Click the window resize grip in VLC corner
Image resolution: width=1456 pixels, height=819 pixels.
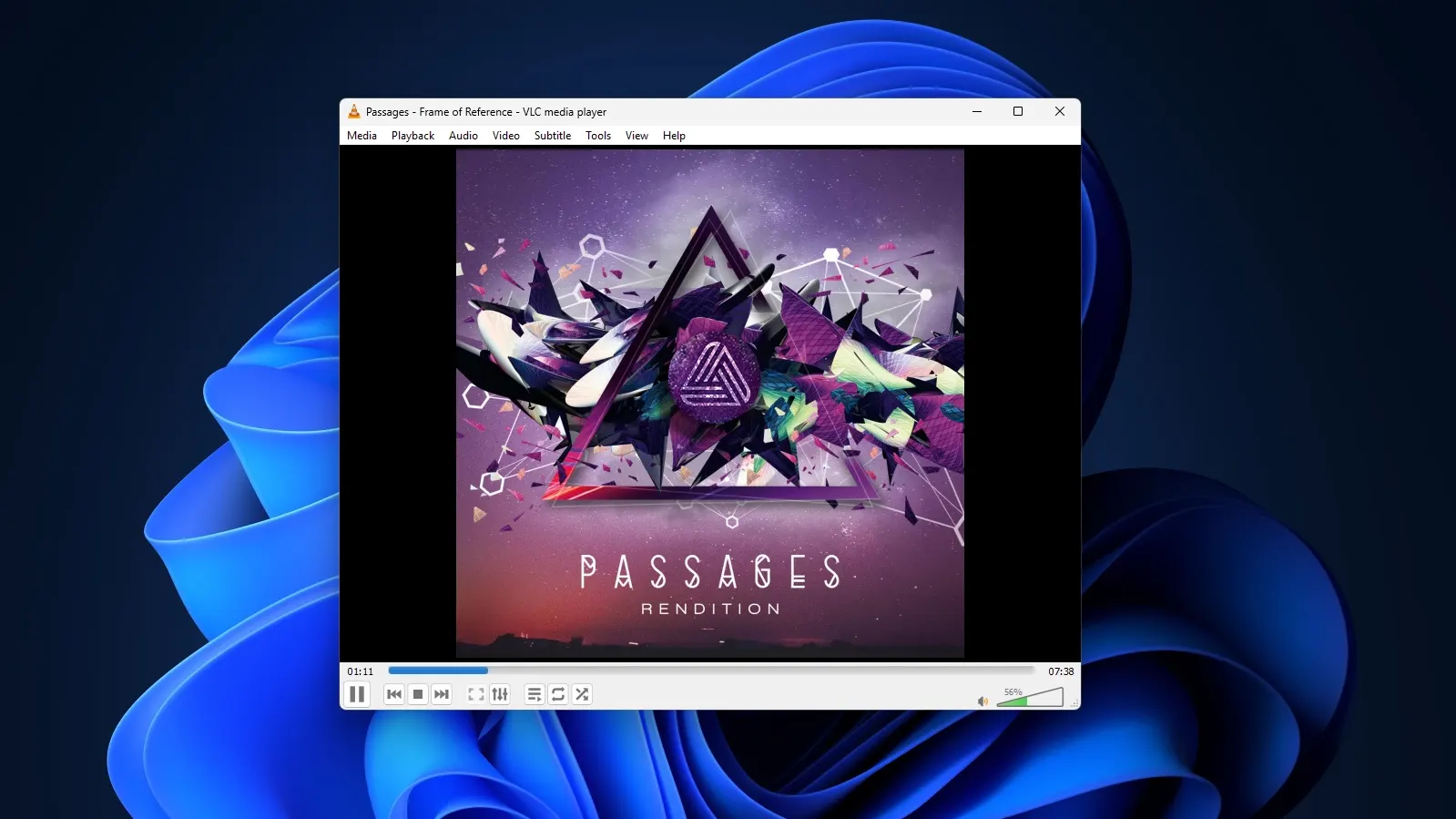[1075, 703]
